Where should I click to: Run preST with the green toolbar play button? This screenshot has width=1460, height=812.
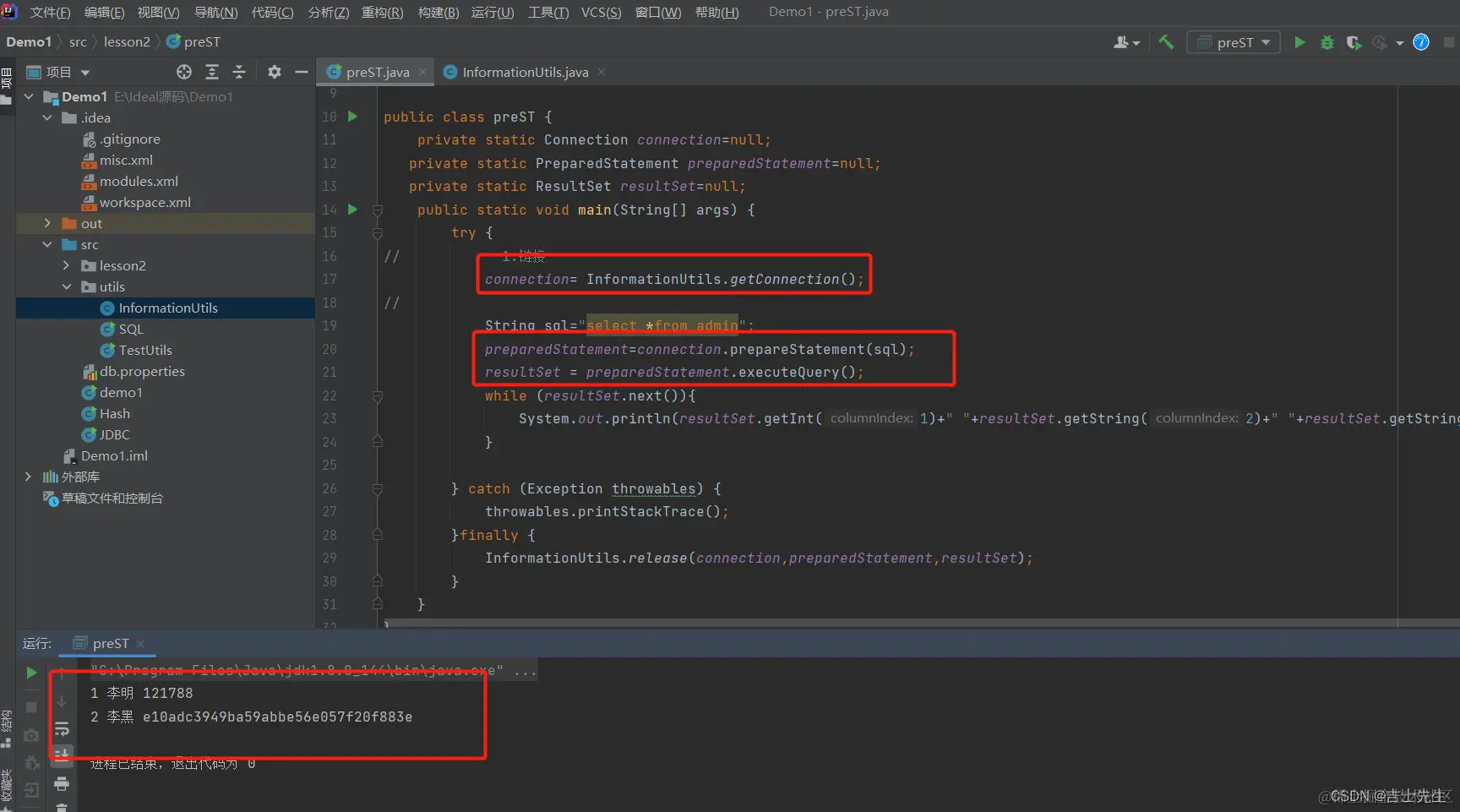click(1299, 42)
